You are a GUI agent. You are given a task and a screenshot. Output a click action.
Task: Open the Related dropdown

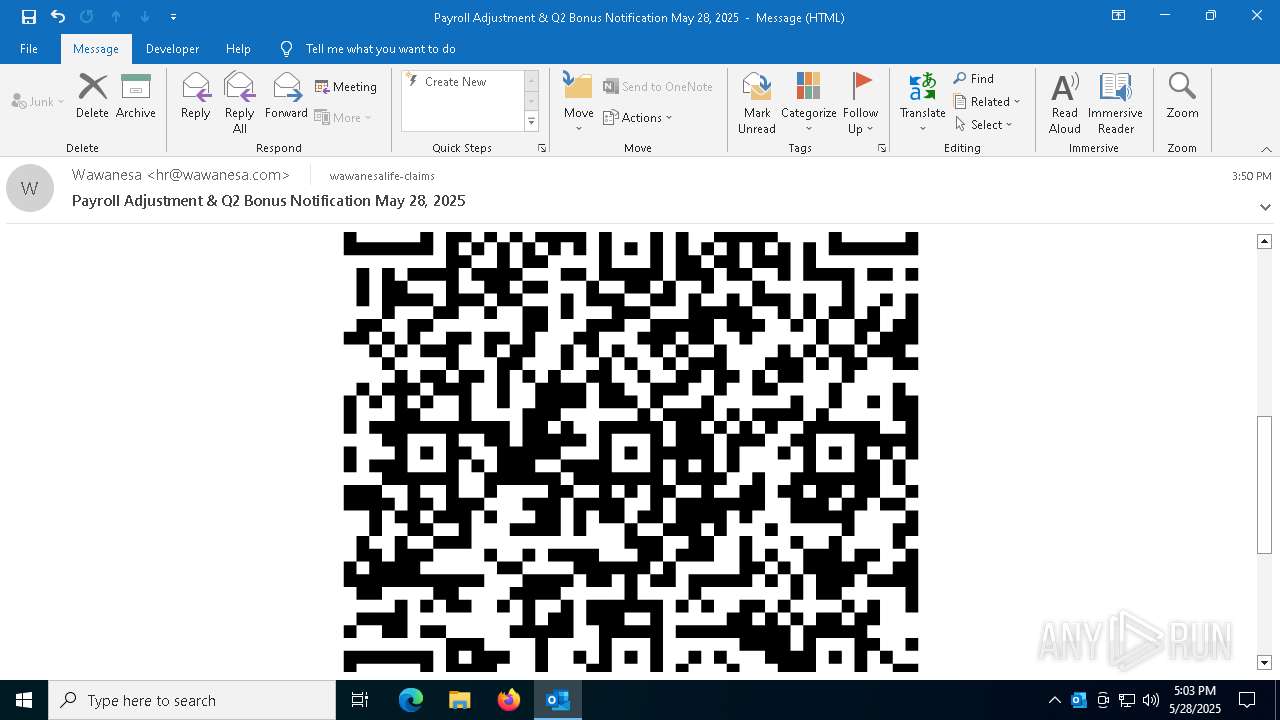pos(987,101)
